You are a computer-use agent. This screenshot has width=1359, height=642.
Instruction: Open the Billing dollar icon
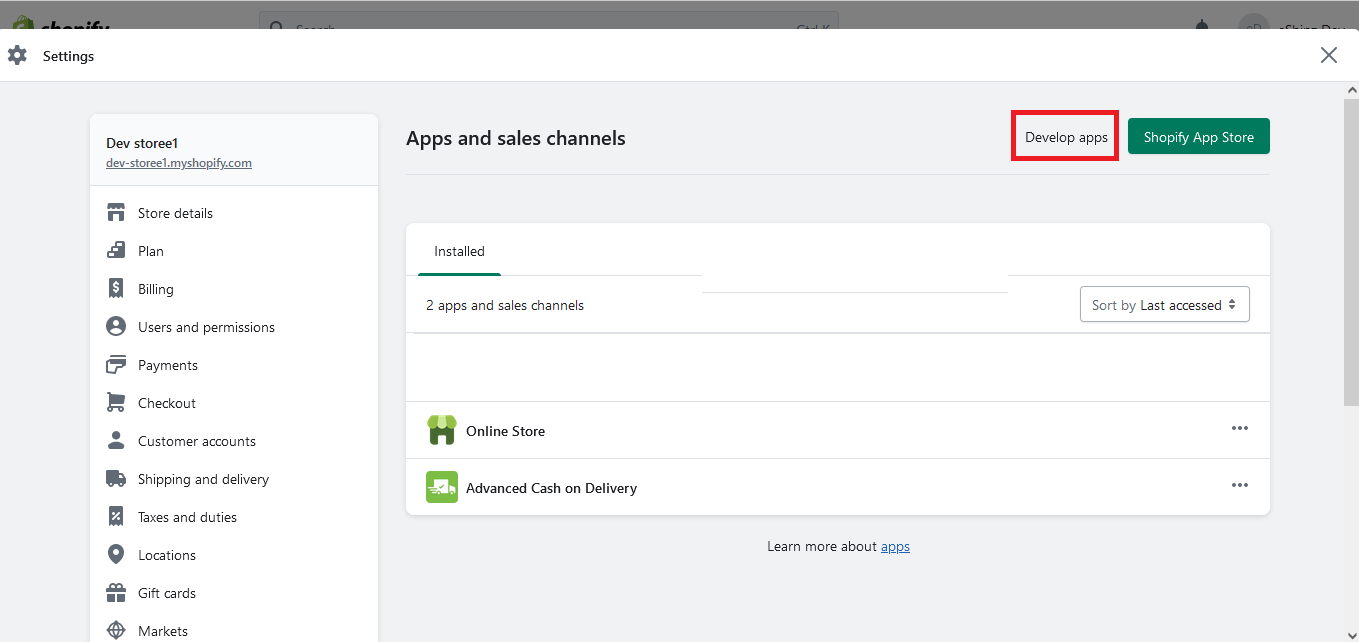pyautogui.click(x=116, y=289)
